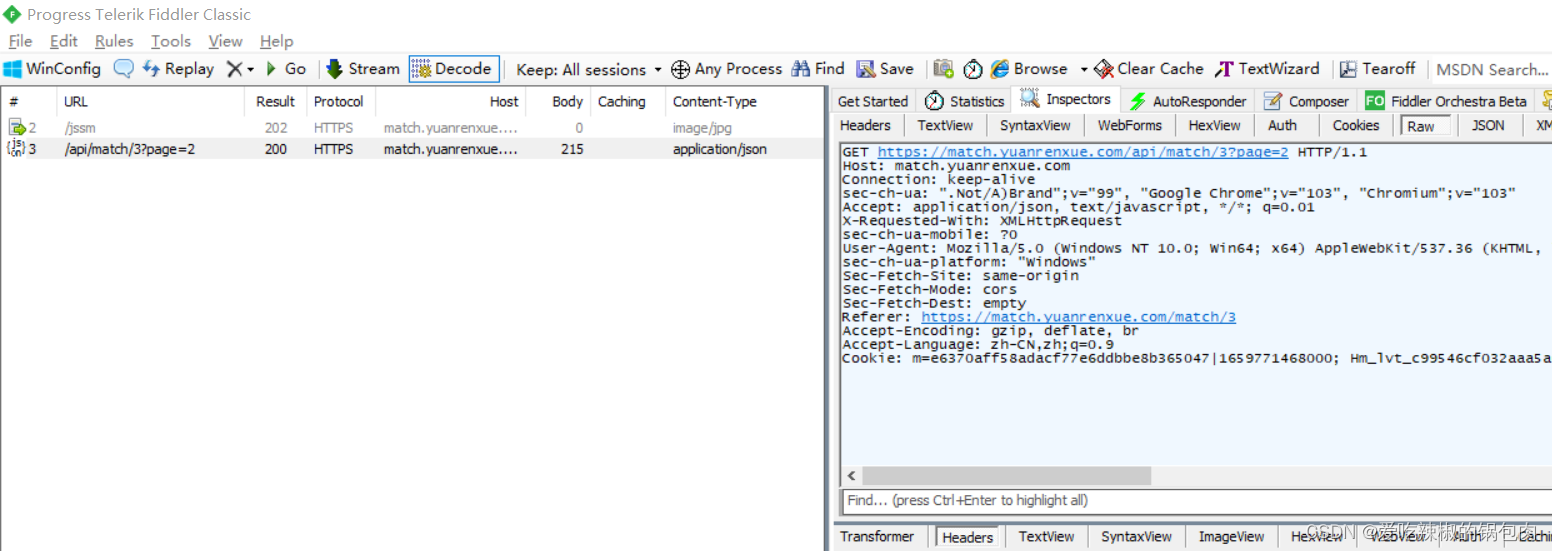Select response Transformer tab
This screenshot has height=551, width=1552.
pyautogui.click(x=877, y=537)
